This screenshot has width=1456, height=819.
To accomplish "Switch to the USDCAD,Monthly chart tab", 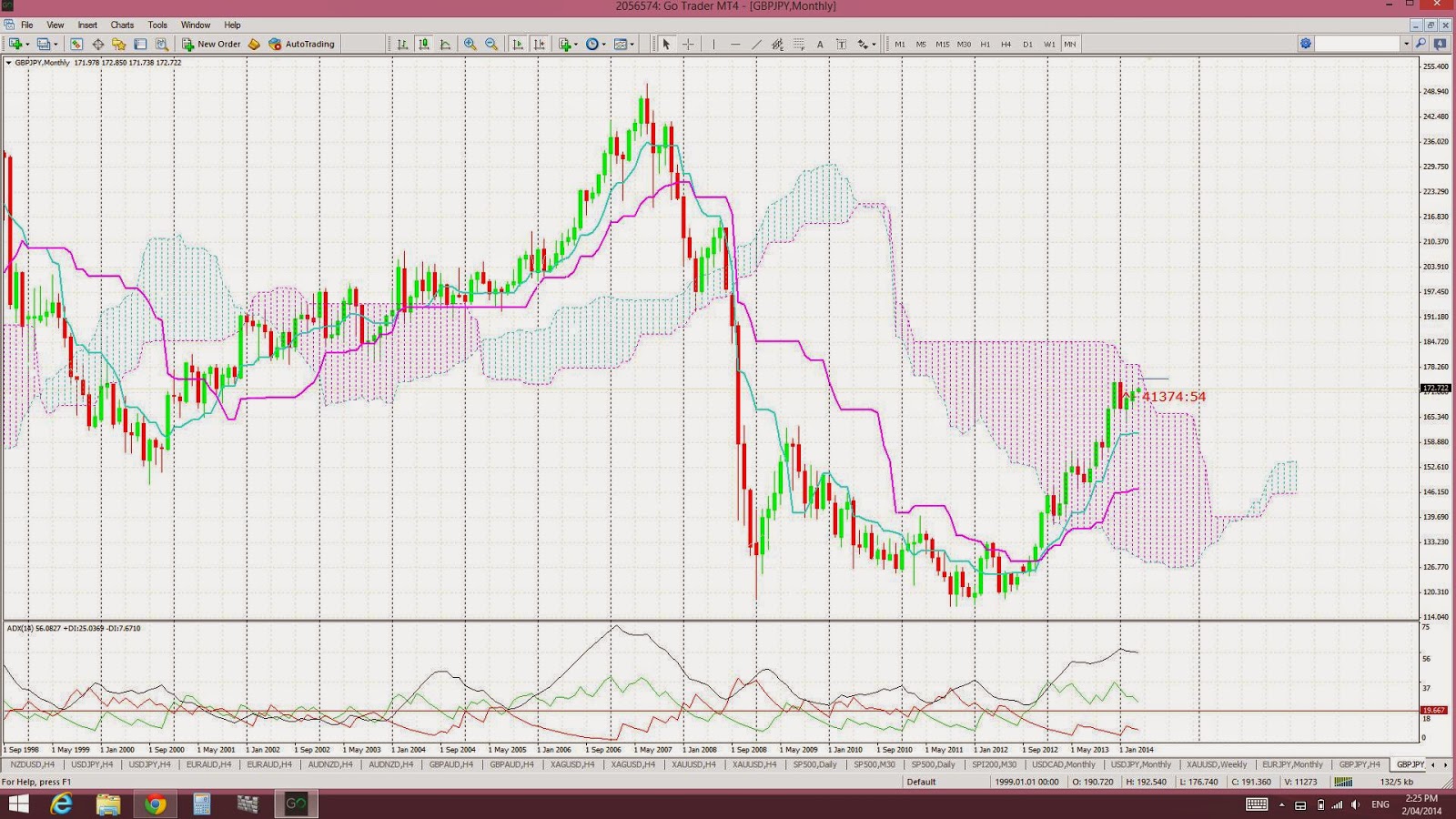I will coord(1064,764).
